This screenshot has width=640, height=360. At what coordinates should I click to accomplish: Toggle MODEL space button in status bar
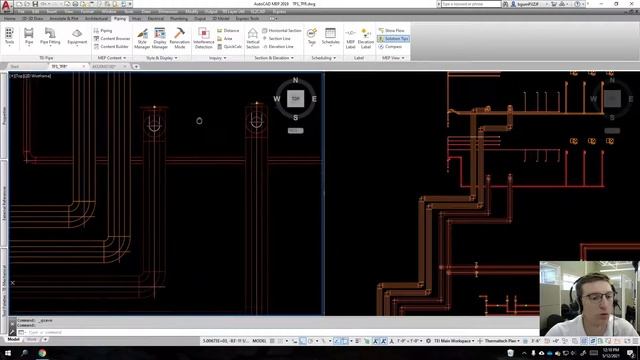(259, 340)
